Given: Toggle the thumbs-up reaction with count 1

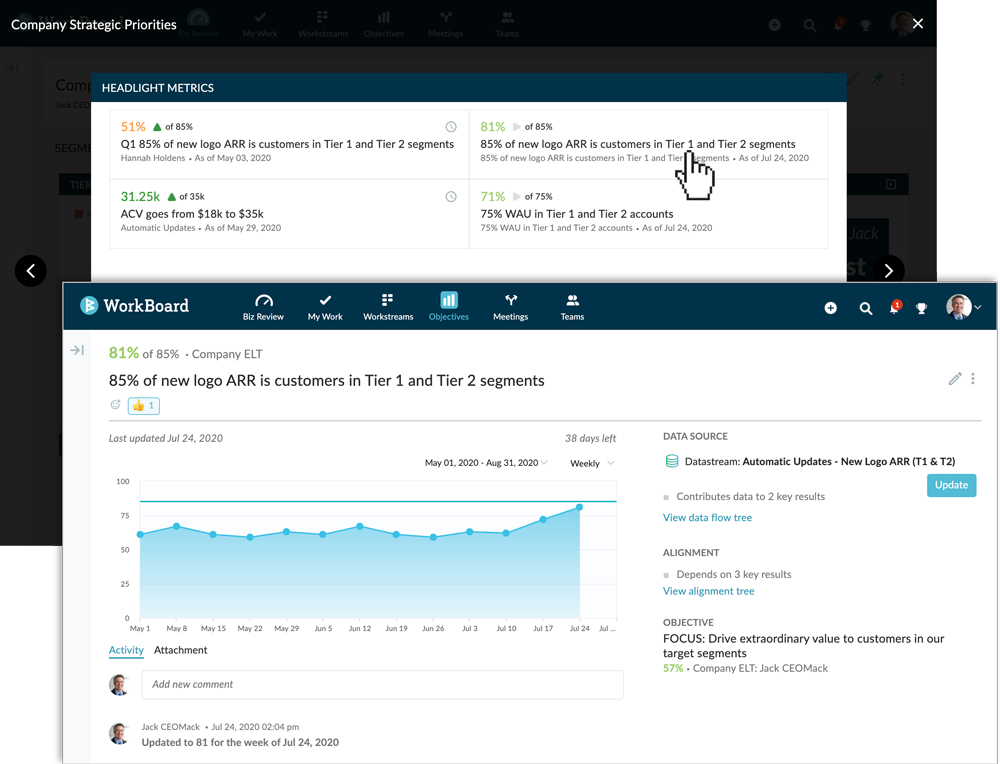Looking at the screenshot, I should click(144, 405).
